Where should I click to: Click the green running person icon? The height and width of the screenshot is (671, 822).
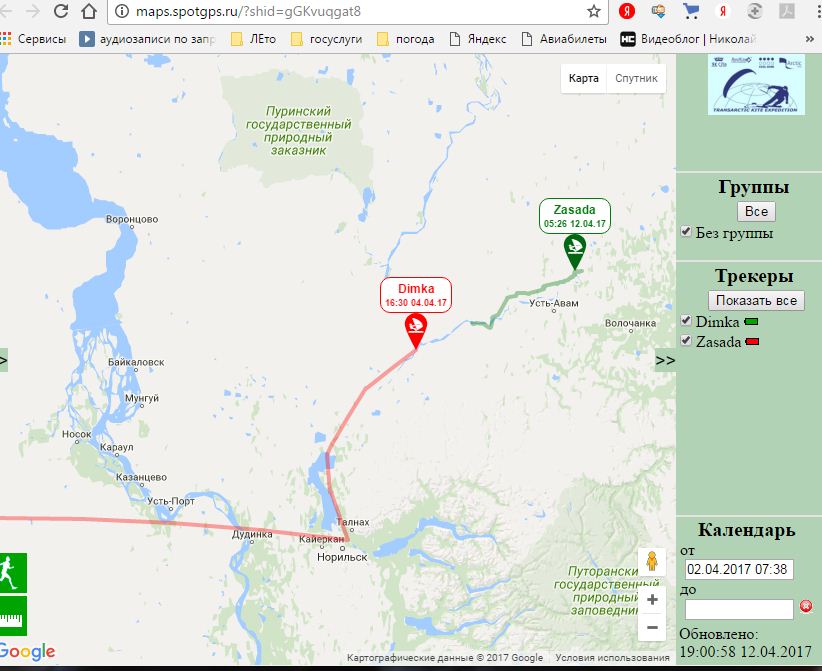click(13, 573)
